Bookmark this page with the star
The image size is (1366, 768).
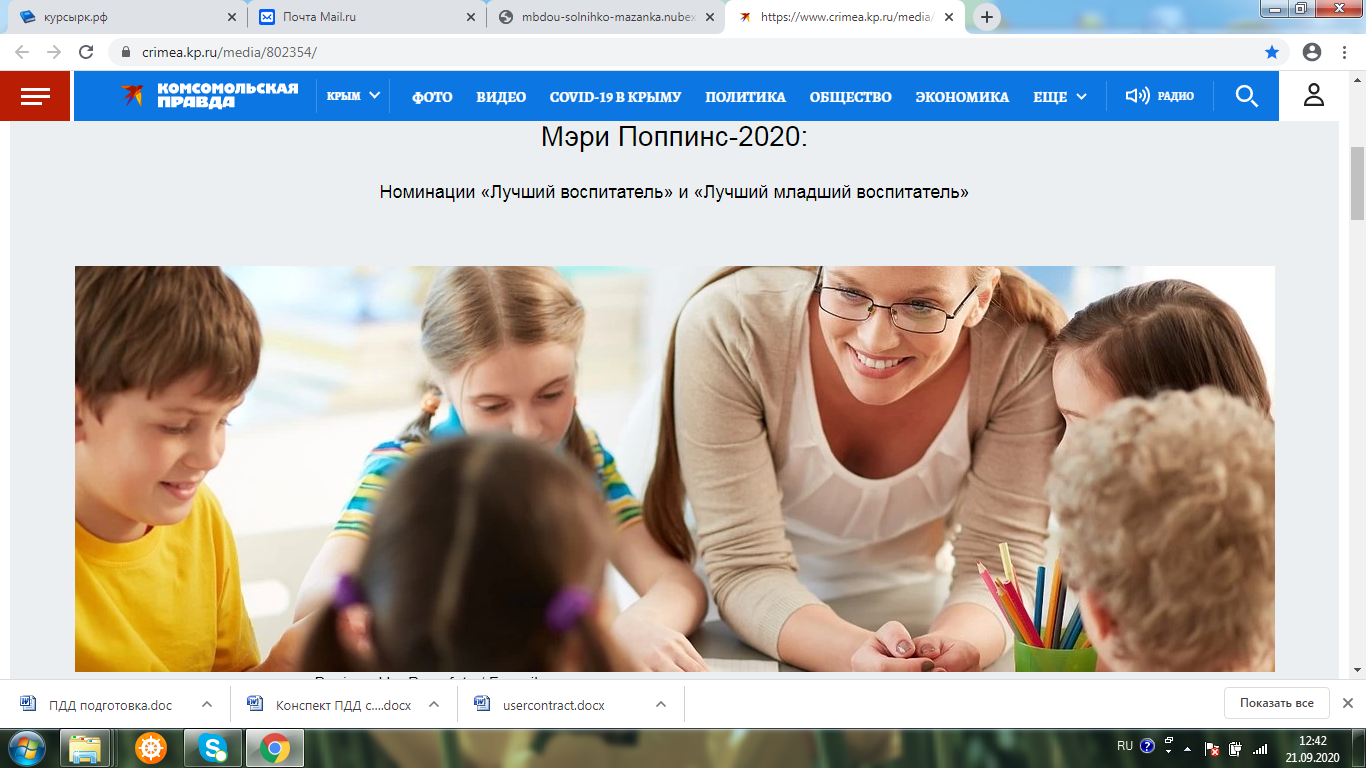1272,52
